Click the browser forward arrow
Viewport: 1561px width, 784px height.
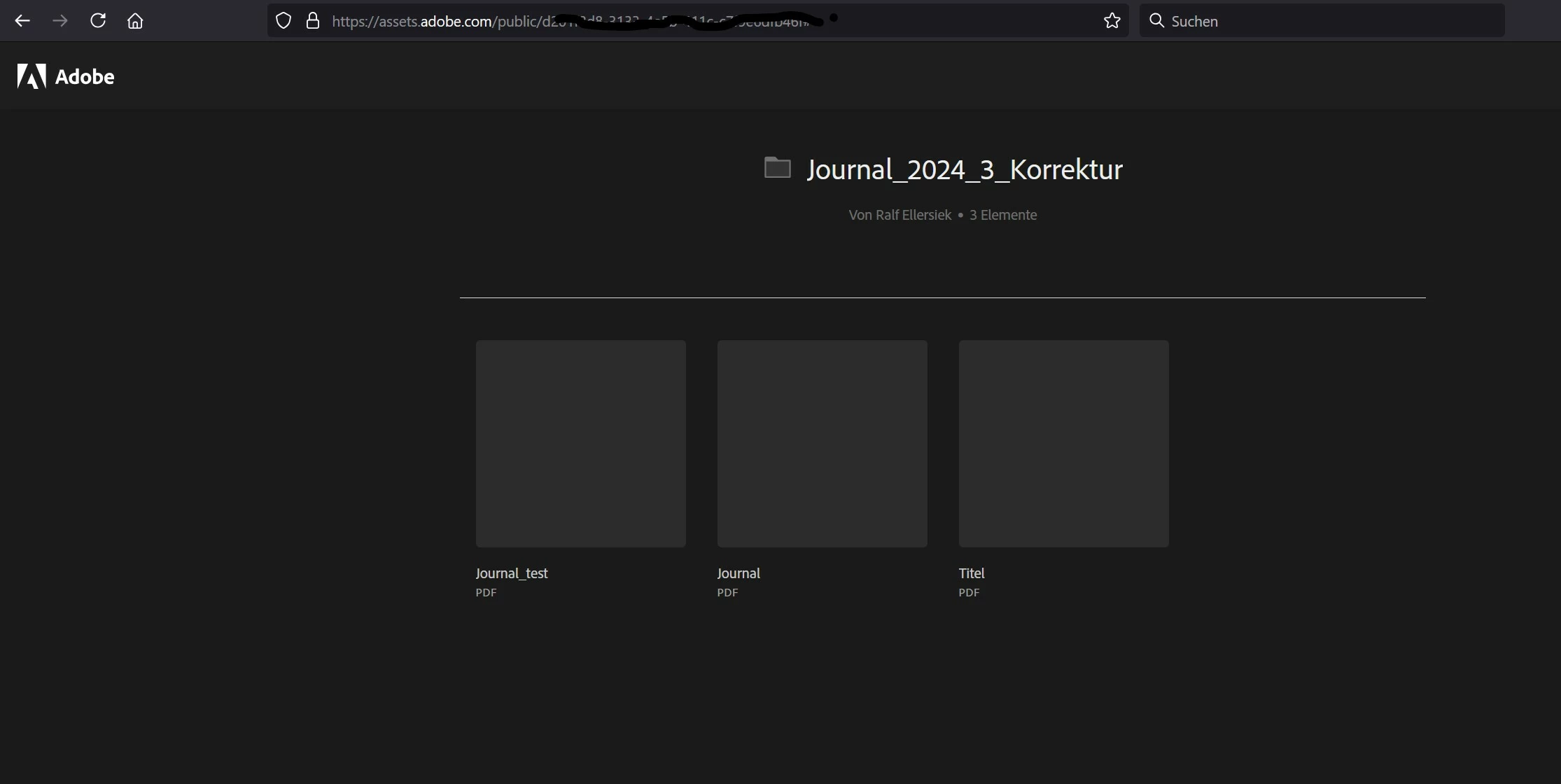click(60, 21)
